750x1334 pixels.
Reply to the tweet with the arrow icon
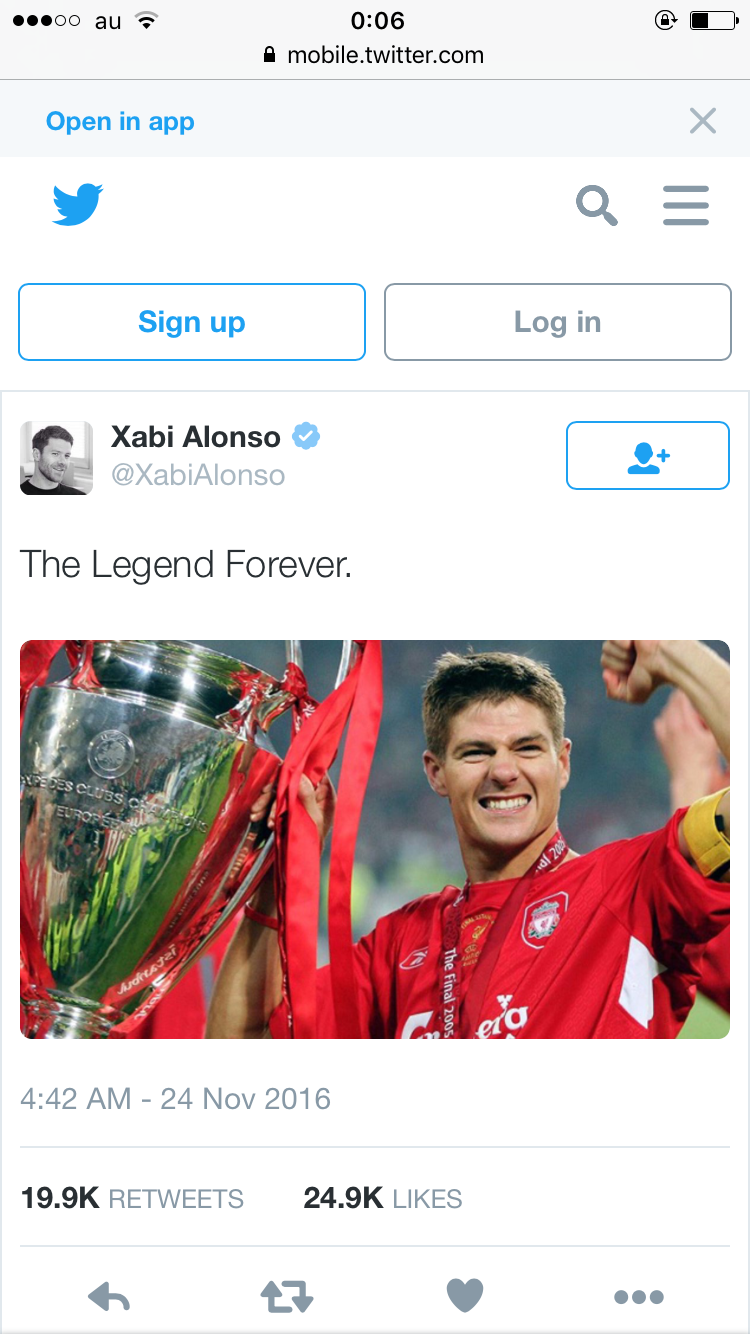109,1297
